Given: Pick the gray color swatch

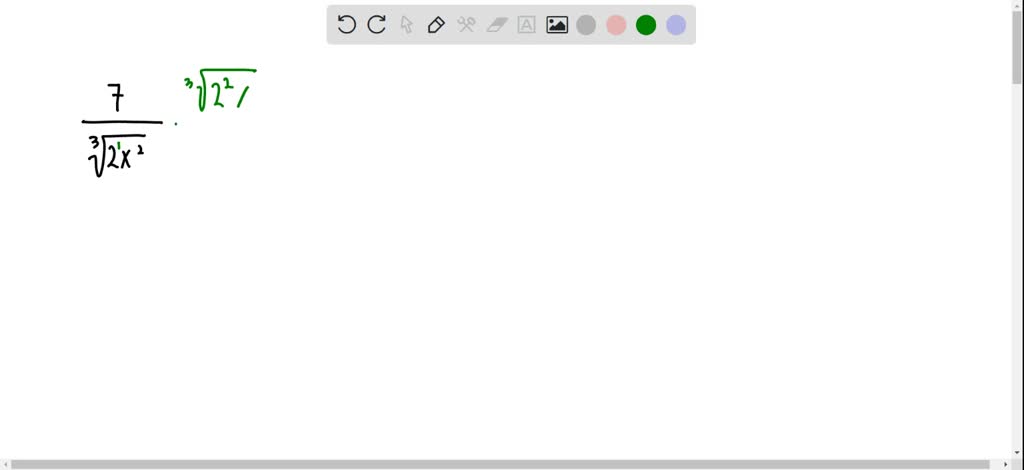Looking at the screenshot, I should pyautogui.click(x=586, y=25).
